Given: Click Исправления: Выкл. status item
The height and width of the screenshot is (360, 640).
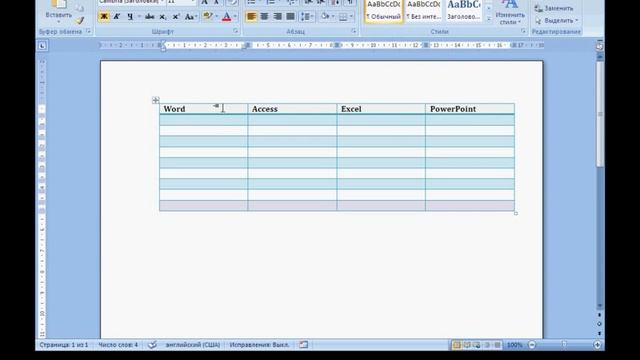Looking at the screenshot, I should click(259, 345).
